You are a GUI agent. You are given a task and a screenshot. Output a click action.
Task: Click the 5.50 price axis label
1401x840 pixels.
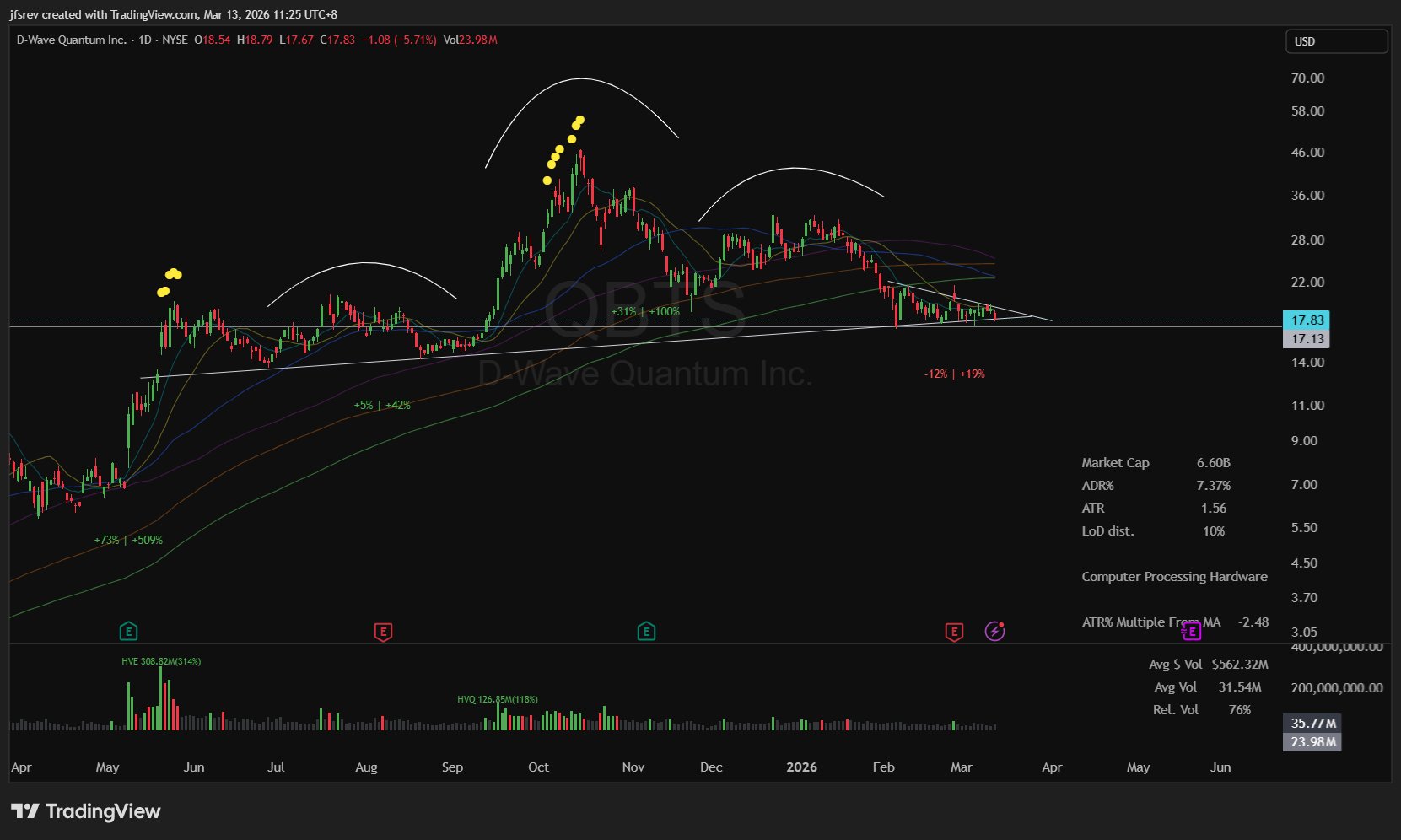coord(1304,528)
